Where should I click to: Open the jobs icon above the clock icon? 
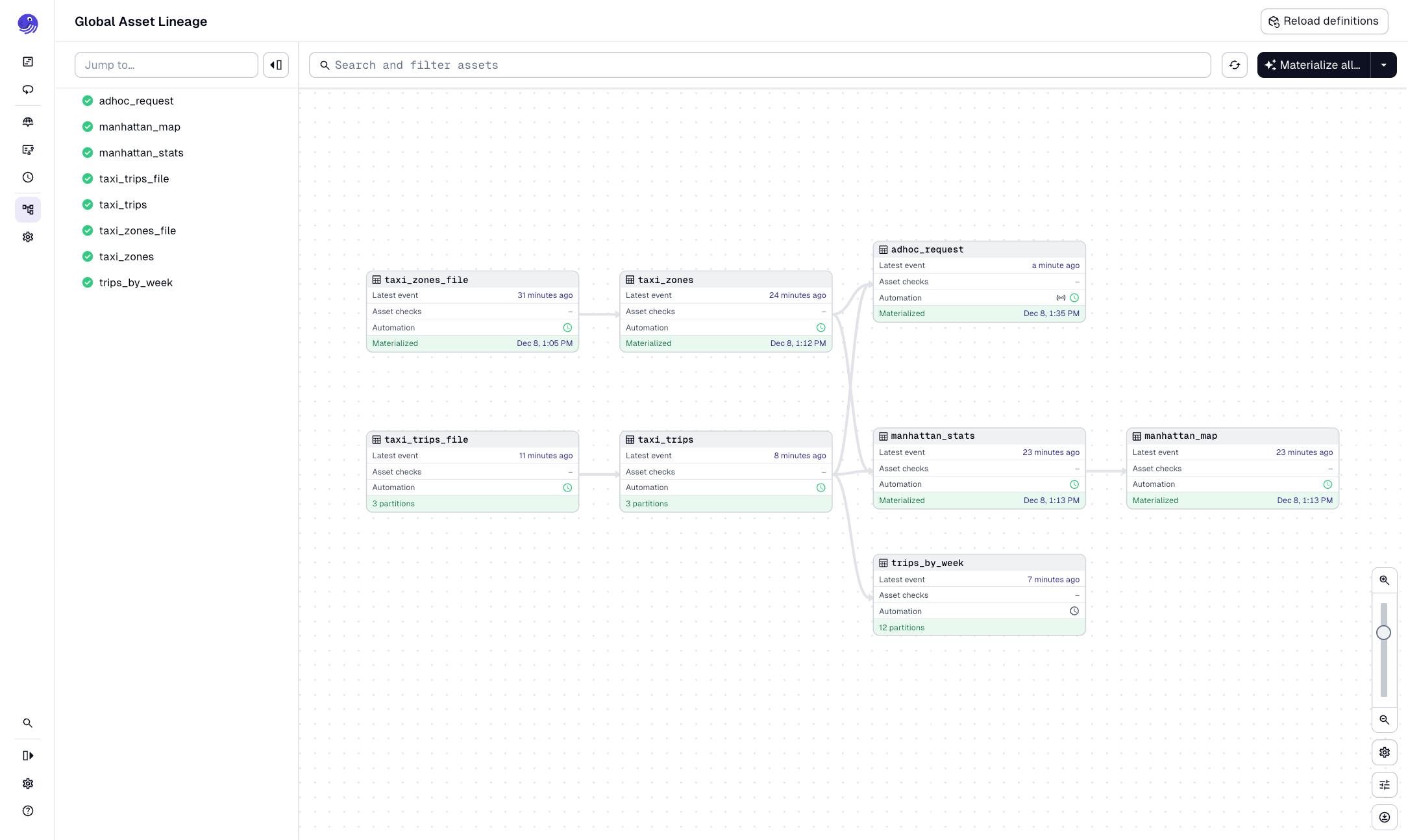pos(28,150)
